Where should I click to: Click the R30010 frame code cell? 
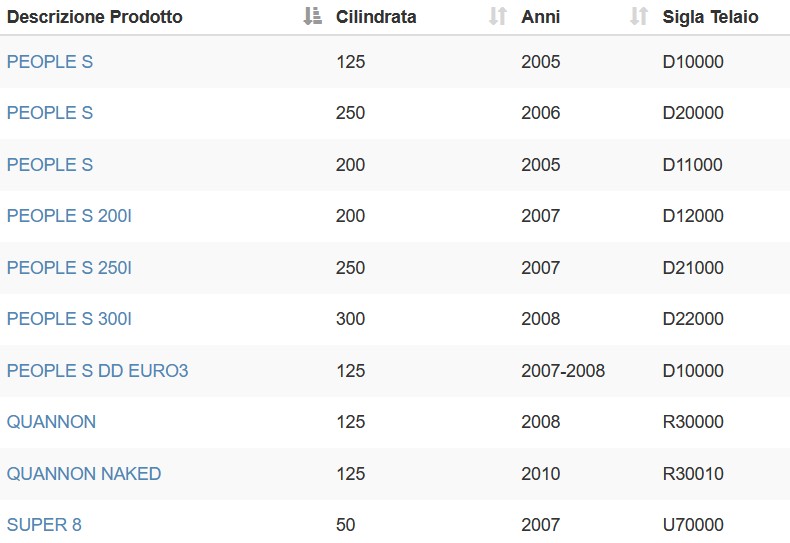[693, 473]
